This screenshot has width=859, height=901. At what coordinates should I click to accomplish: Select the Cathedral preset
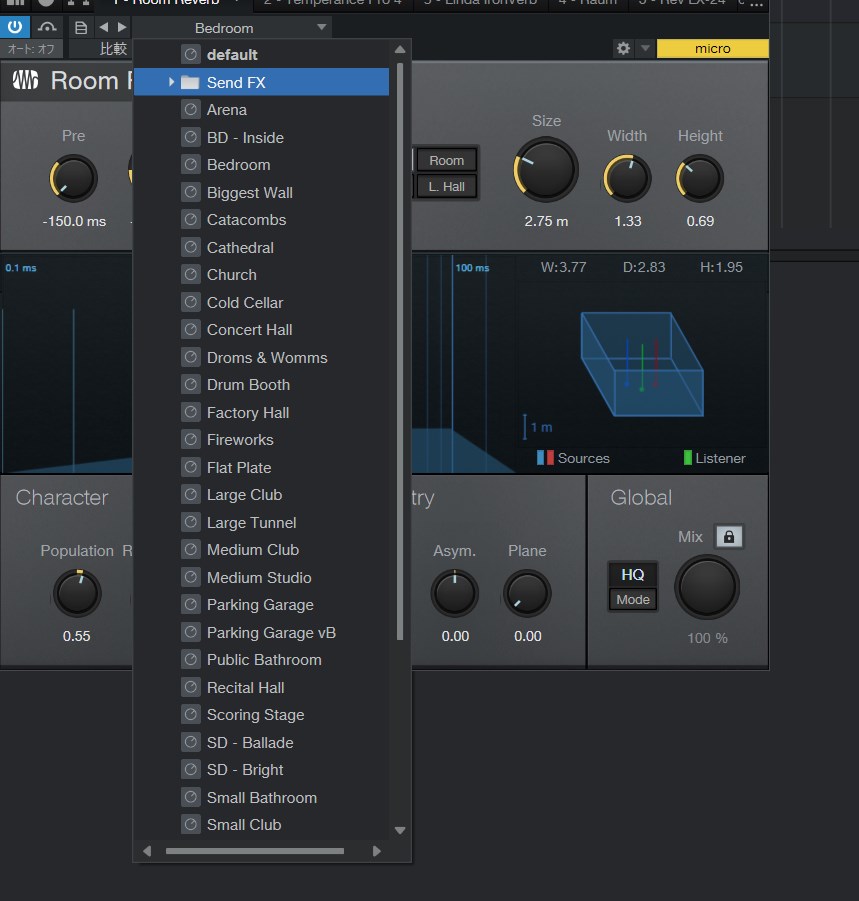click(x=240, y=247)
